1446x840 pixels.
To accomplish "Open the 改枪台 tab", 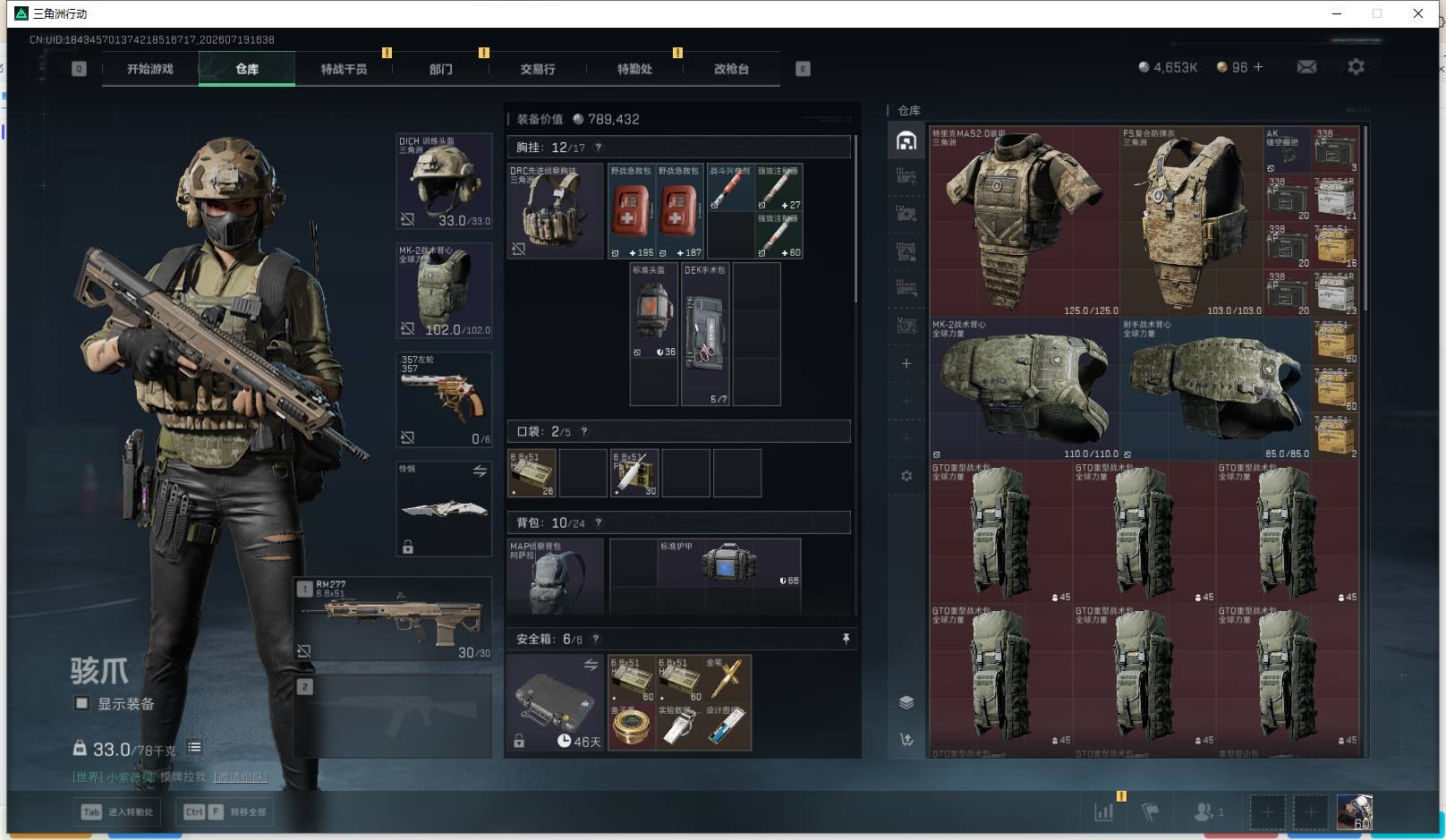I will click(731, 69).
